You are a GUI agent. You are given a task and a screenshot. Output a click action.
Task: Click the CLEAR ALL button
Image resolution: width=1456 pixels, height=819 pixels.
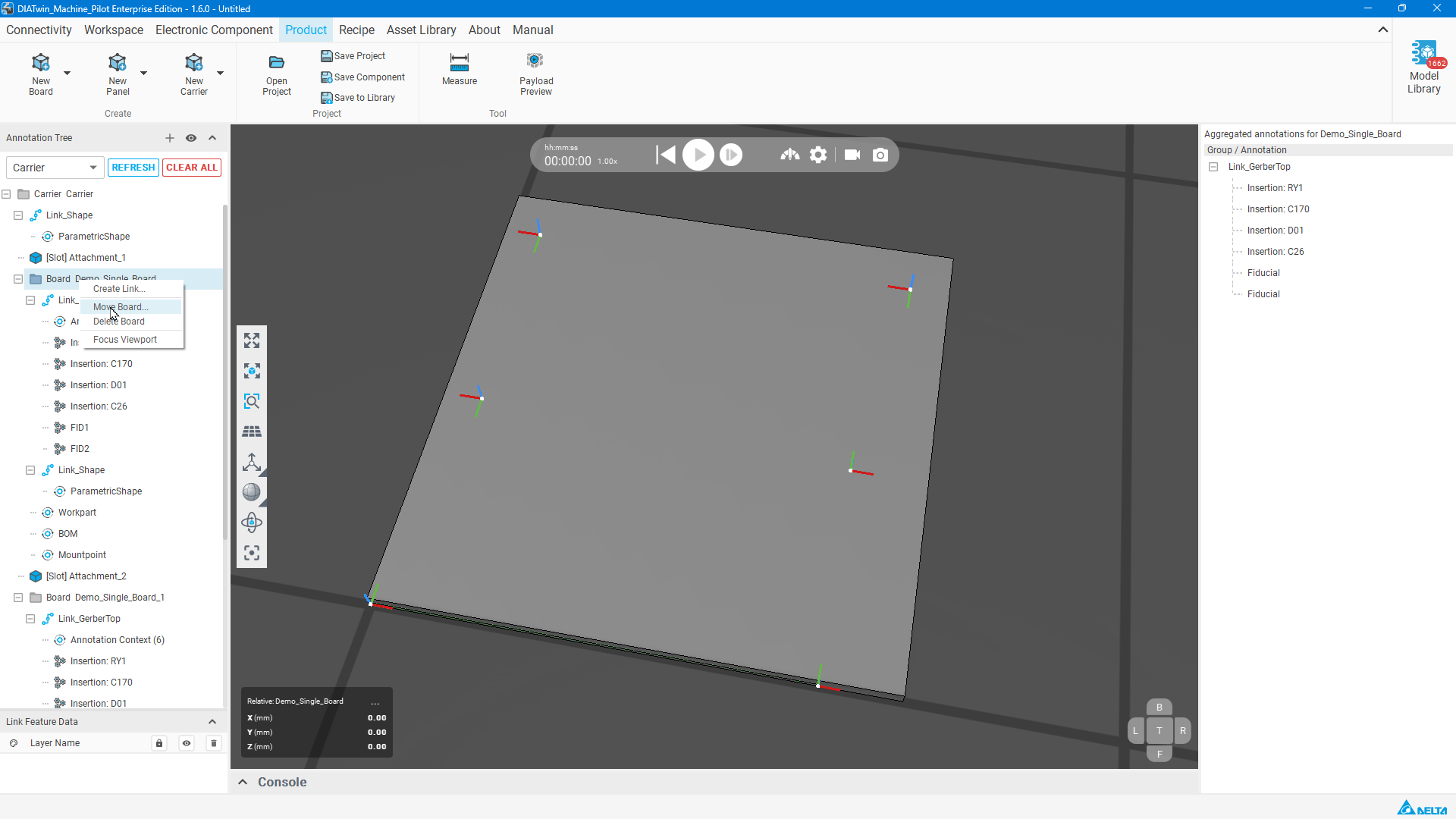192,168
